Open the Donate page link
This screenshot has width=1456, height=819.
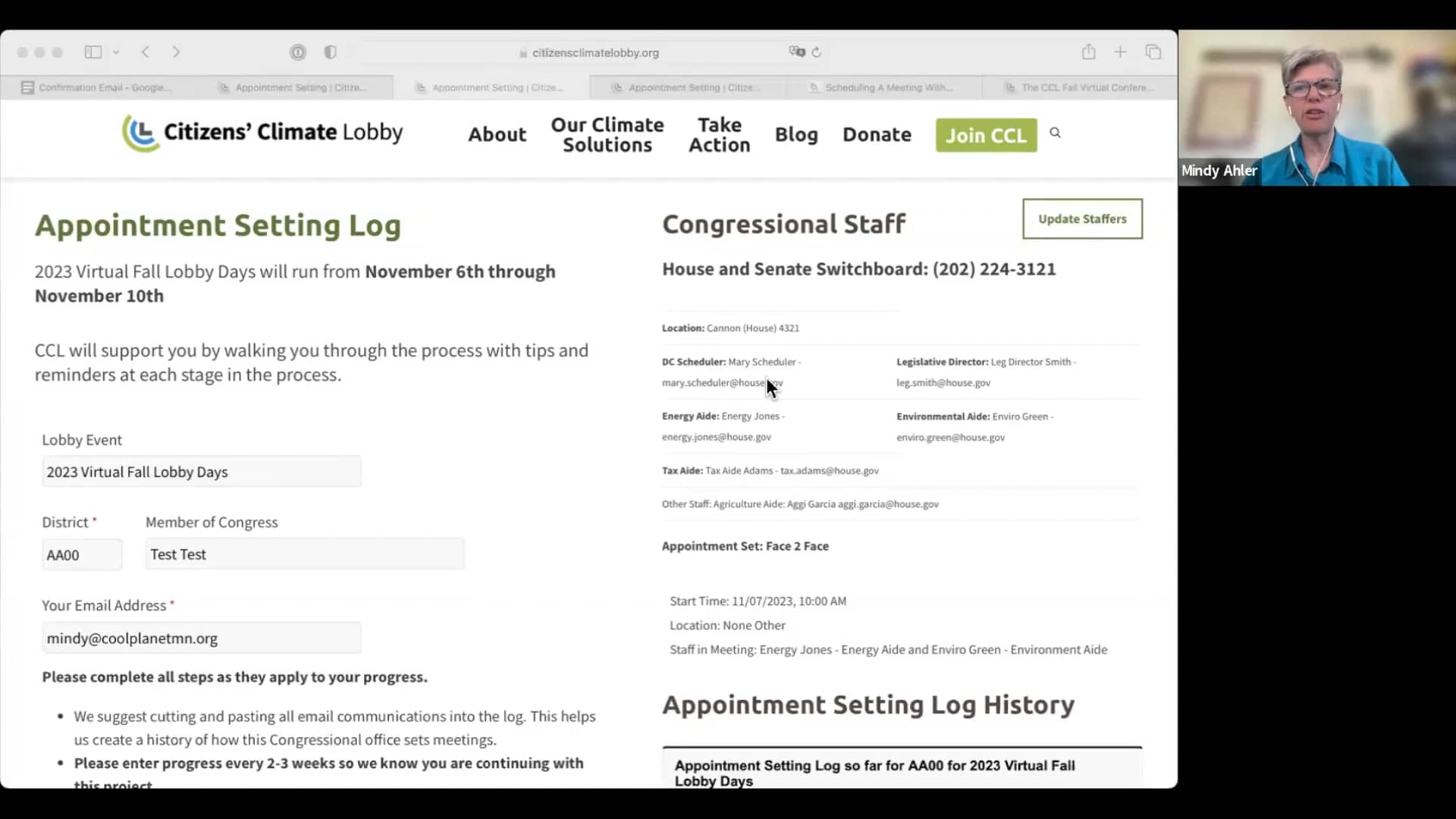click(877, 134)
